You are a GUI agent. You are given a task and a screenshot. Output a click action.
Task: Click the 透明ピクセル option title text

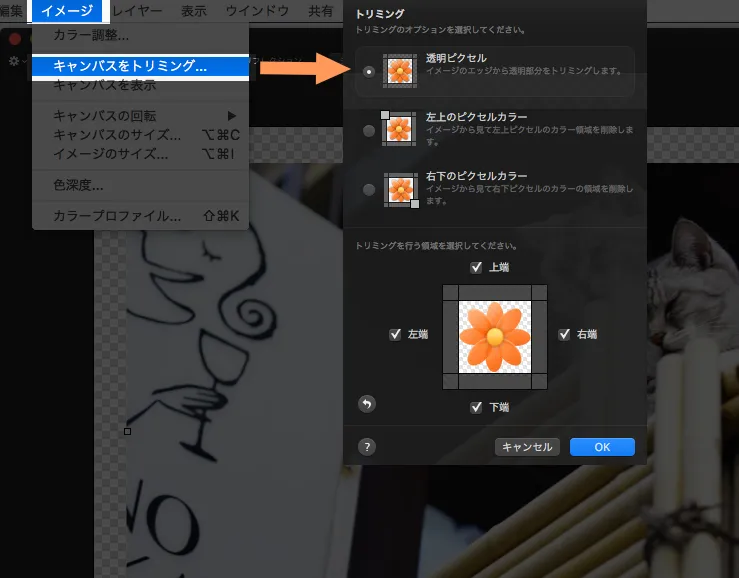click(x=456, y=58)
